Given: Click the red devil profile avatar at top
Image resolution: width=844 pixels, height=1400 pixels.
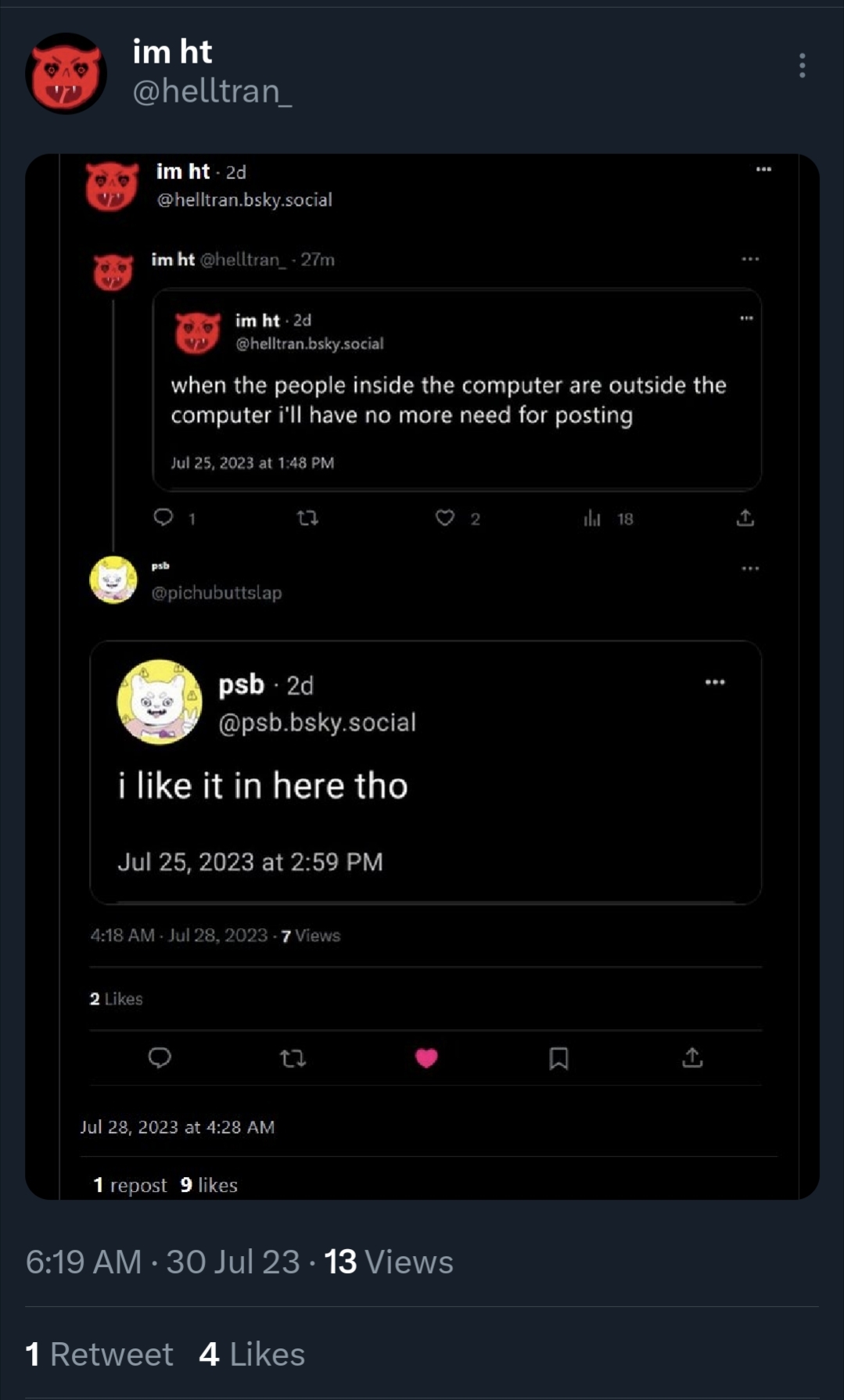Looking at the screenshot, I should pyautogui.click(x=66, y=73).
